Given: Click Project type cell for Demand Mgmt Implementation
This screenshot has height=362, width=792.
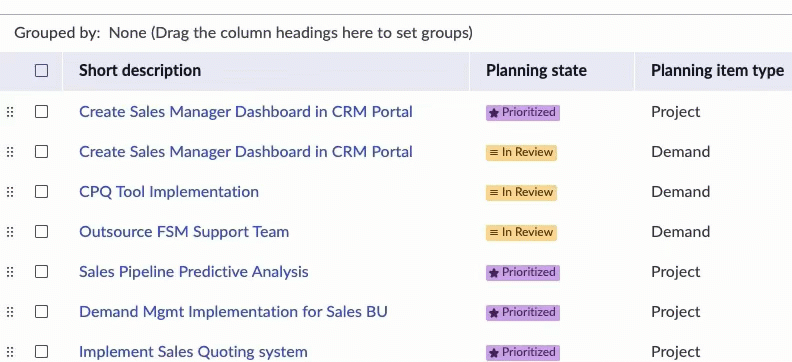Looking at the screenshot, I should (676, 312).
